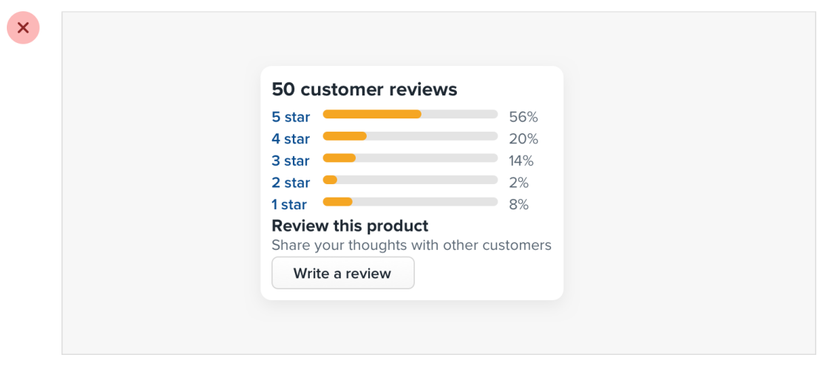825x366 pixels.
Task: Click the 2 star rating progress bar
Action: pyautogui.click(x=410, y=180)
